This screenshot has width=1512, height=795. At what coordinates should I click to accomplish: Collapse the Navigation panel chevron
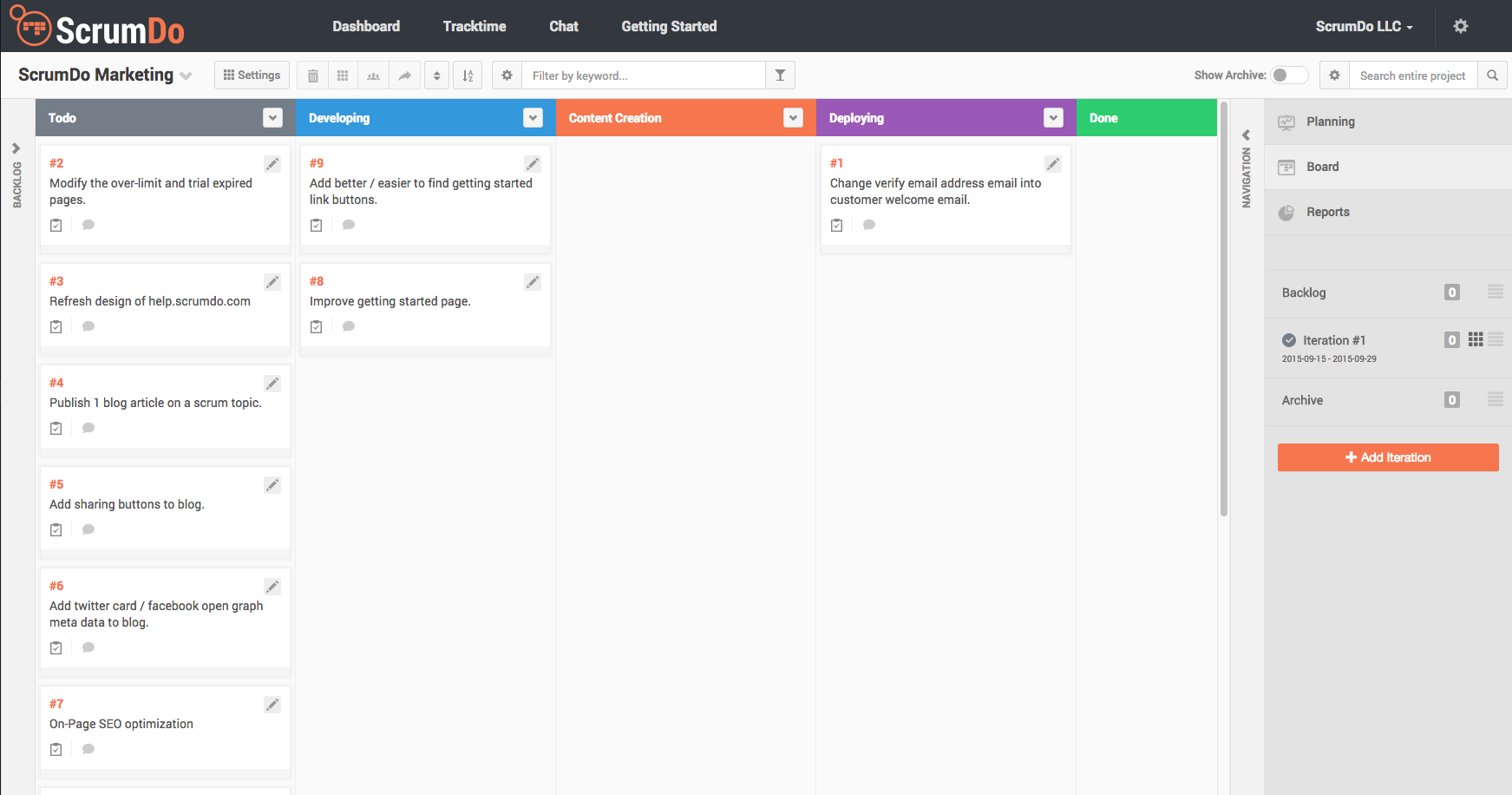(1247, 135)
